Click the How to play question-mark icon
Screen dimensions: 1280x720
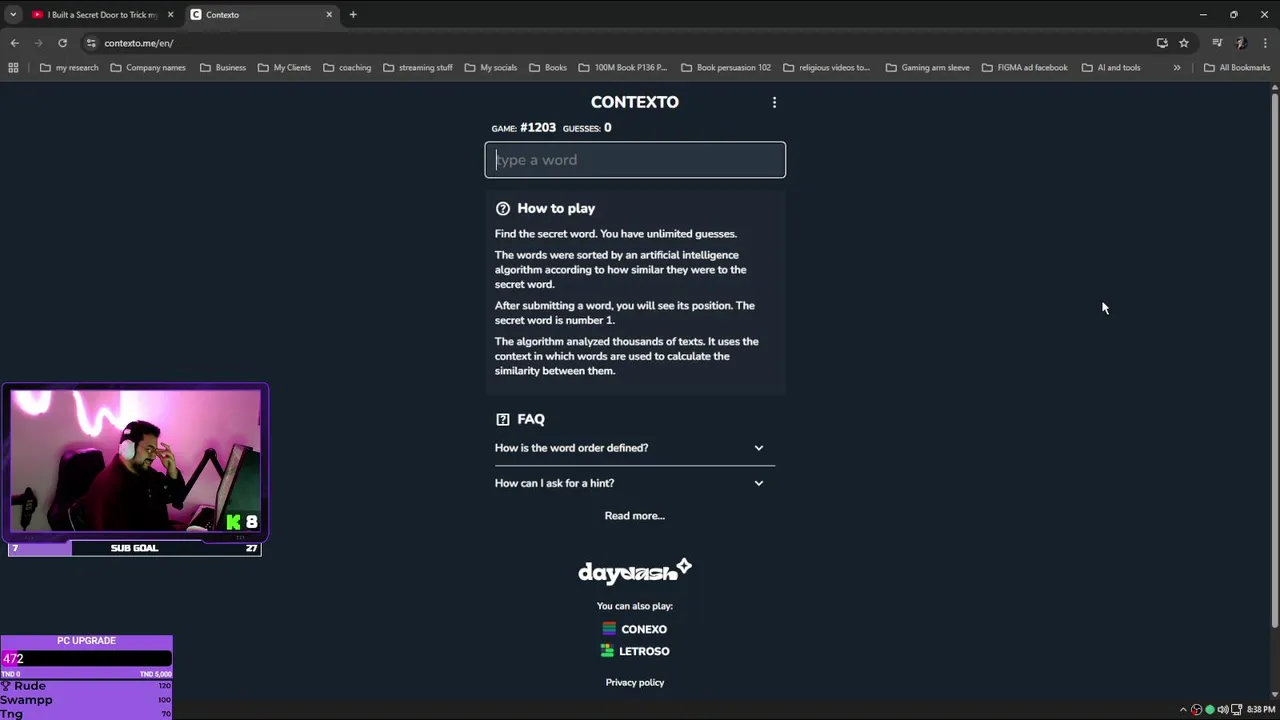503,208
